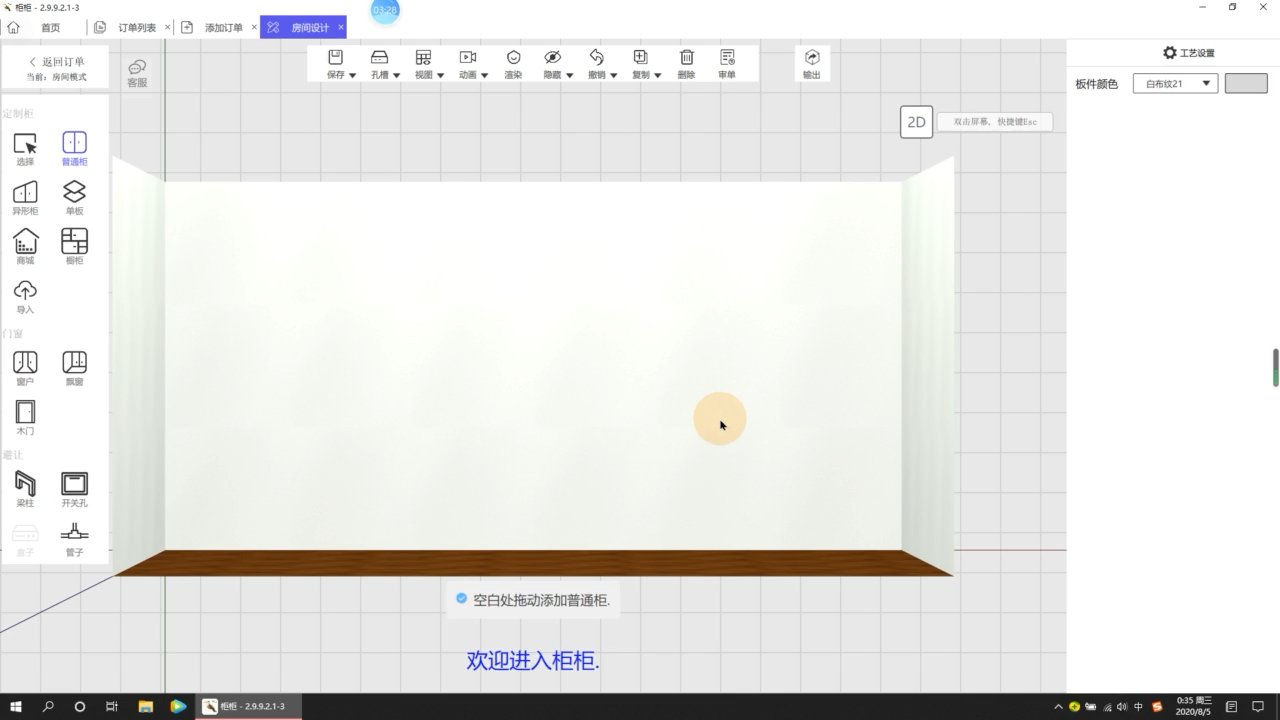Image resolution: width=1280 pixels, height=720 pixels.
Task: Choose the 异形柜 irregular cabinet tool
Action: (25, 198)
